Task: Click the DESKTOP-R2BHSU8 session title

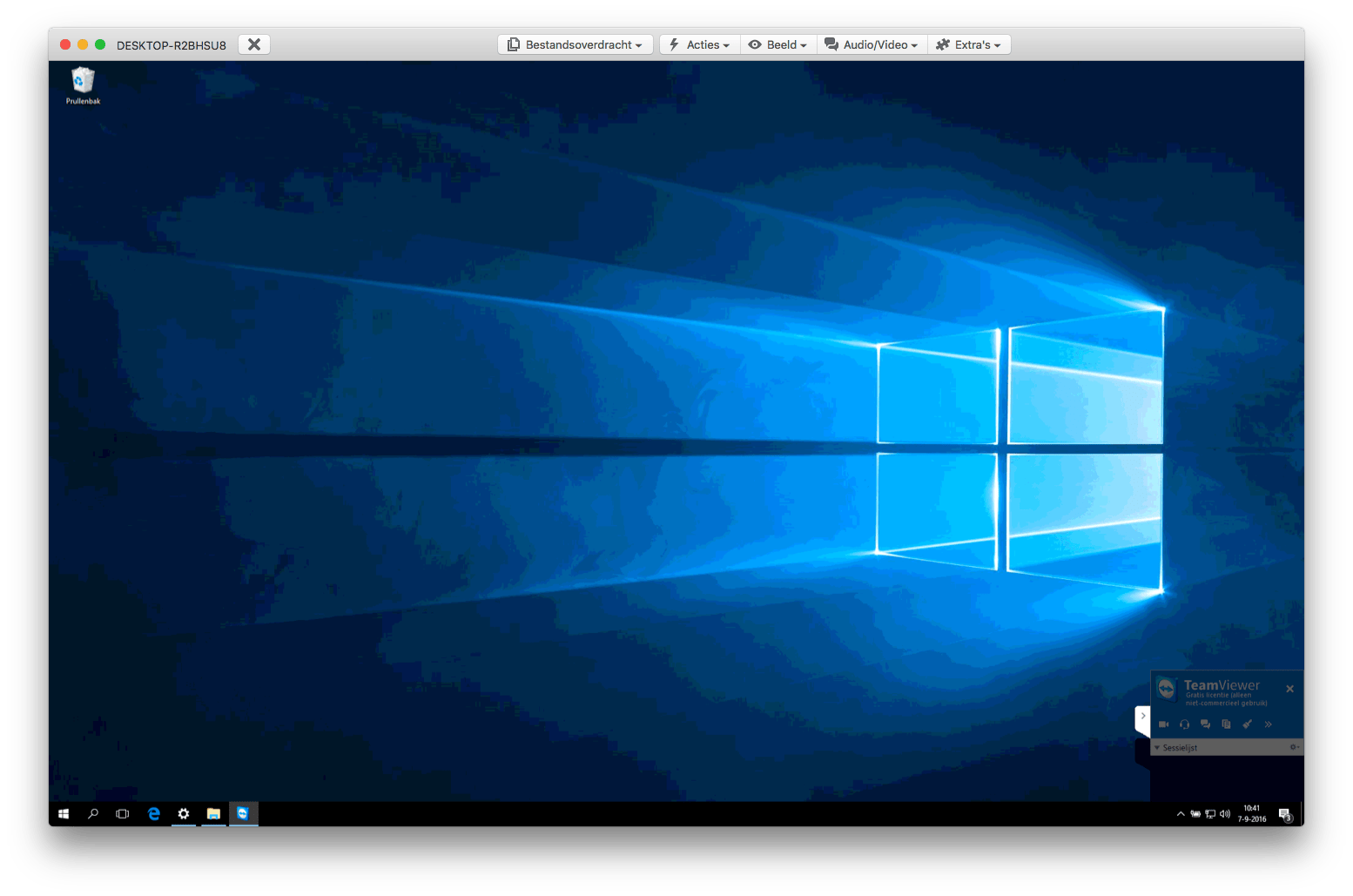Action: 172,45
